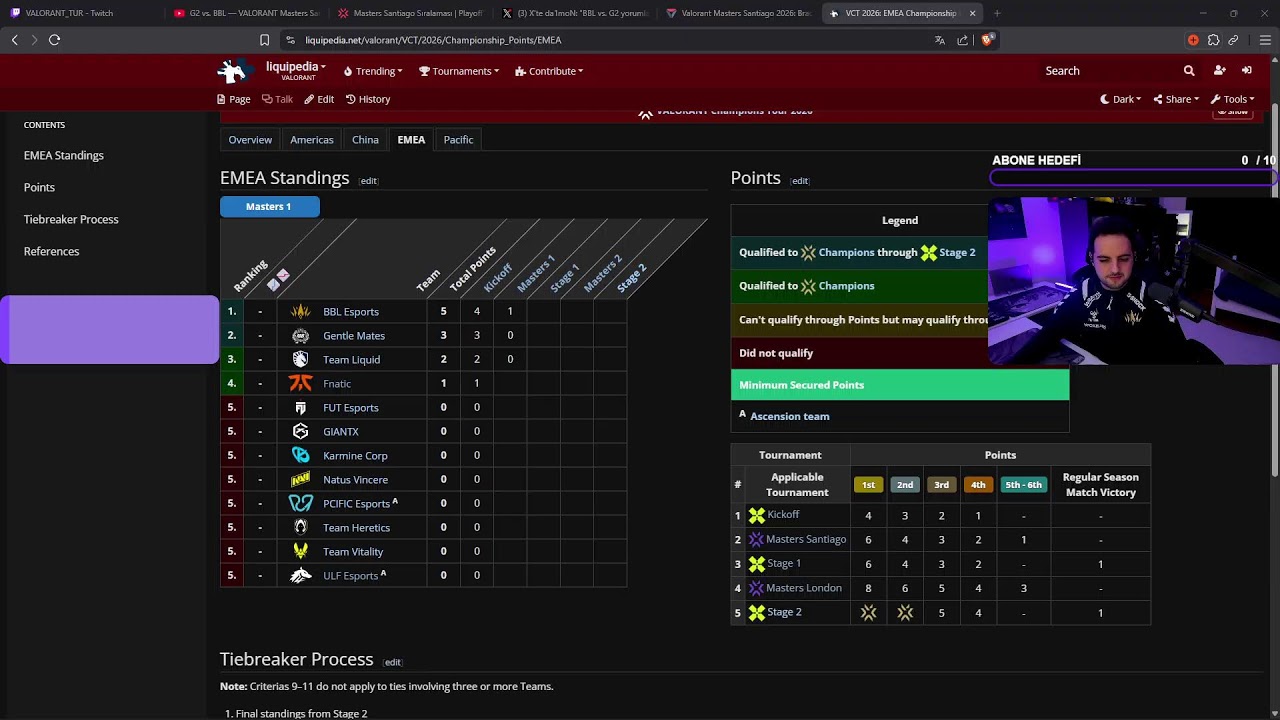Click the silver 2nd place badge
This screenshot has width=1280, height=720.
(905, 485)
